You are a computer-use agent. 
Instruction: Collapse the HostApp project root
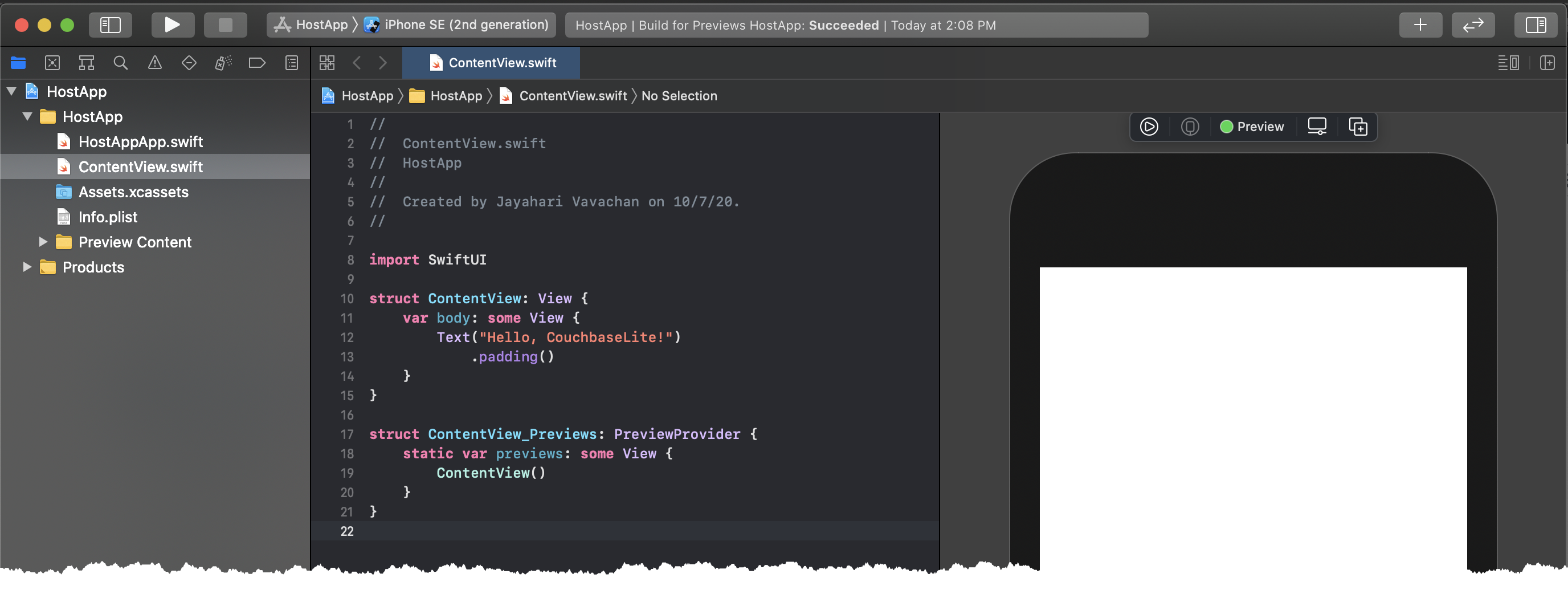tap(11, 91)
